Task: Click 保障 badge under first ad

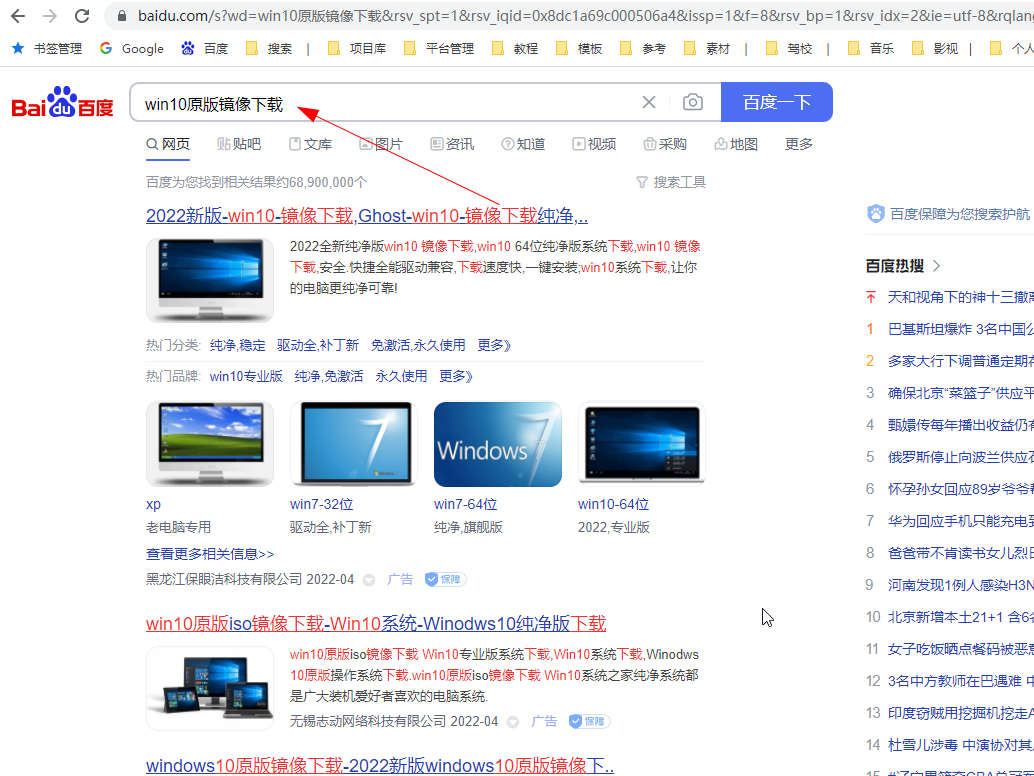Action: 445,580
